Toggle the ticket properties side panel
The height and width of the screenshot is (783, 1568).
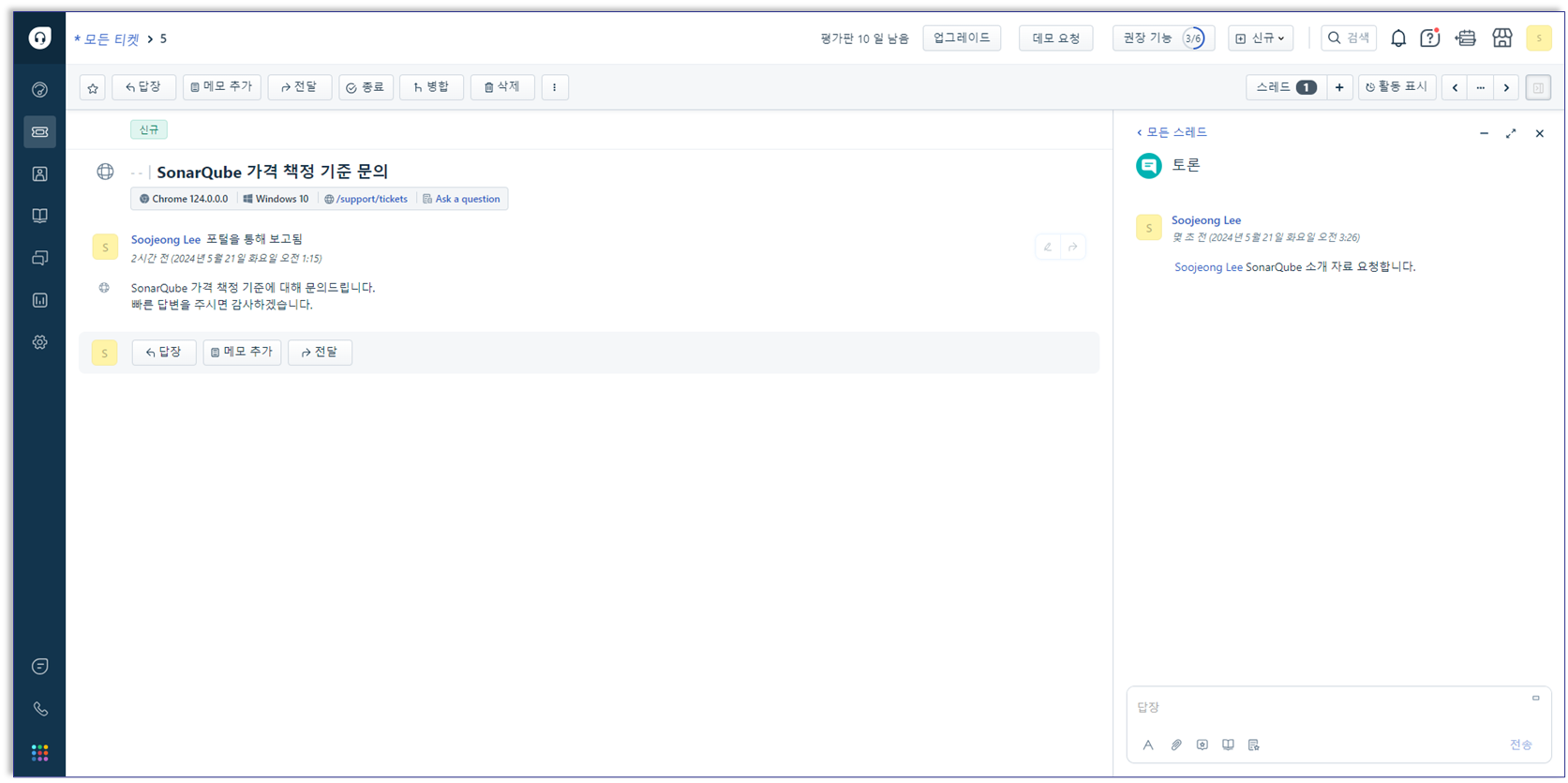point(1537,88)
